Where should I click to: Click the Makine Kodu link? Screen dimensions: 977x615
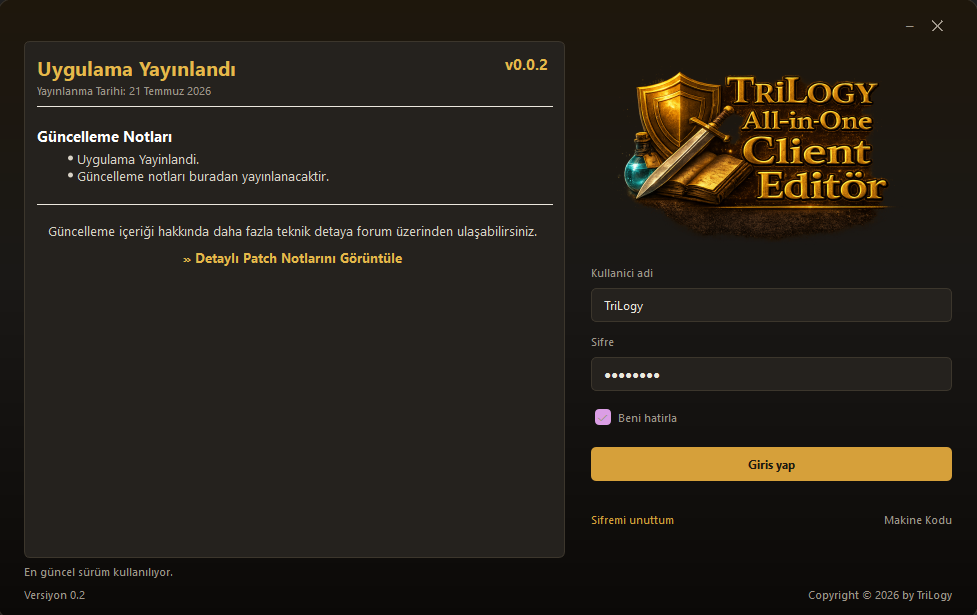(x=917, y=520)
